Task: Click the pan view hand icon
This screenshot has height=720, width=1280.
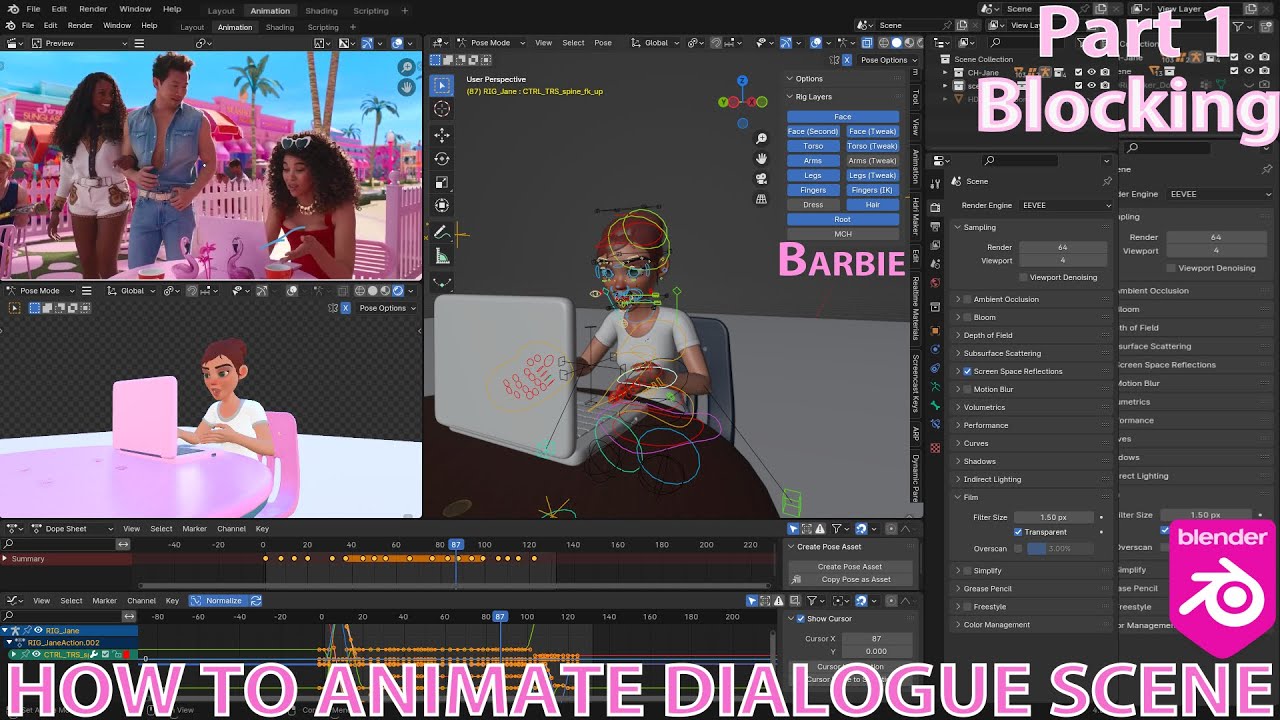Action: [x=761, y=159]
